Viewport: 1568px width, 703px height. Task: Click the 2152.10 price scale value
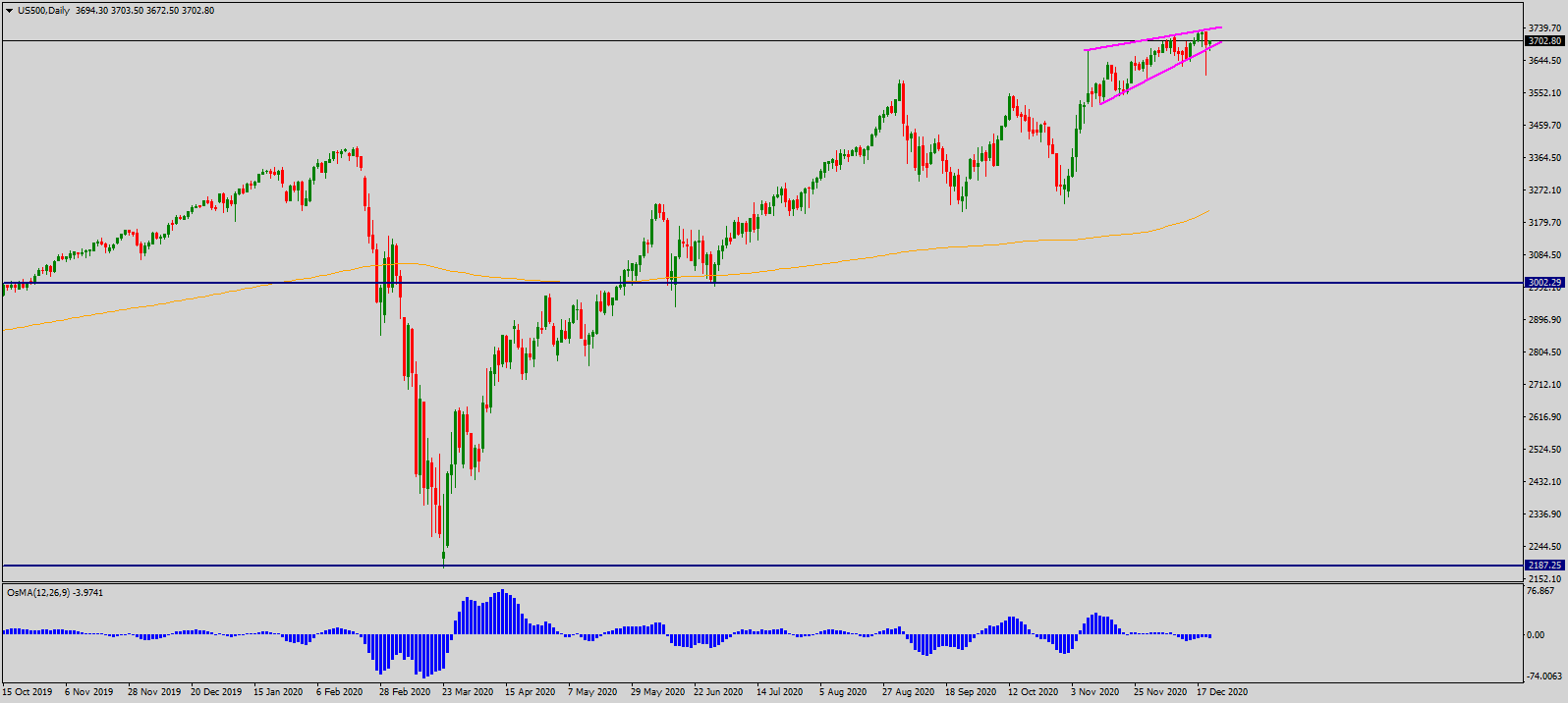(x=1544, y=579)
